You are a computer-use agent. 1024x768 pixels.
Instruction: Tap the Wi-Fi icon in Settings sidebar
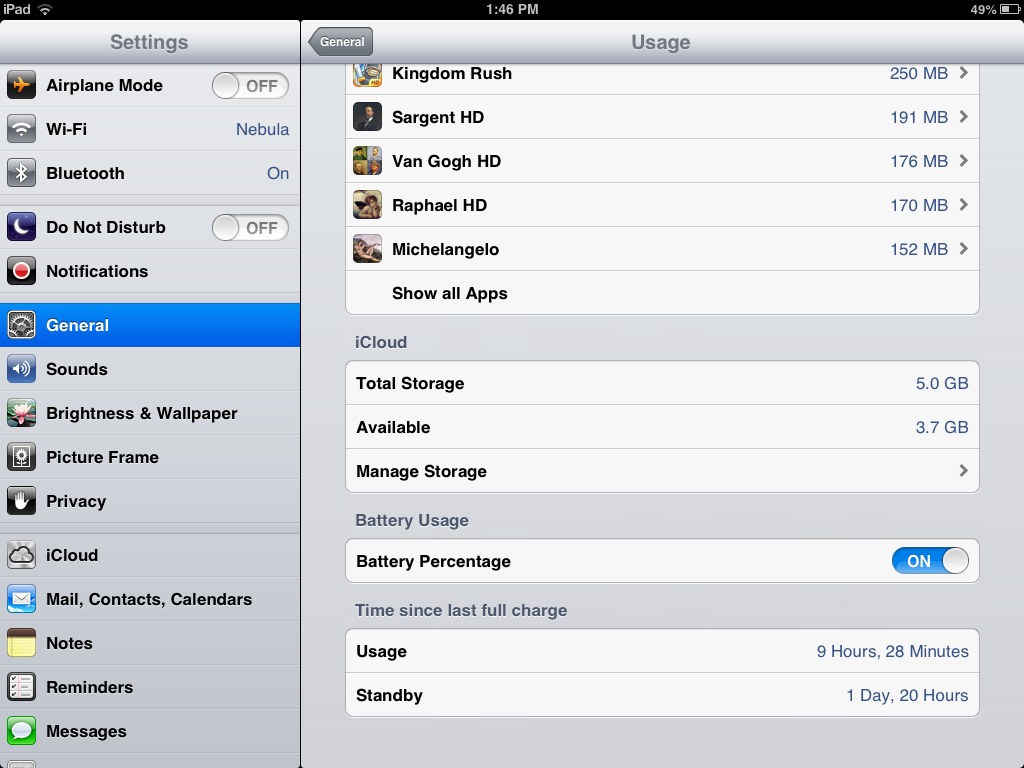[x=21, y=129]
